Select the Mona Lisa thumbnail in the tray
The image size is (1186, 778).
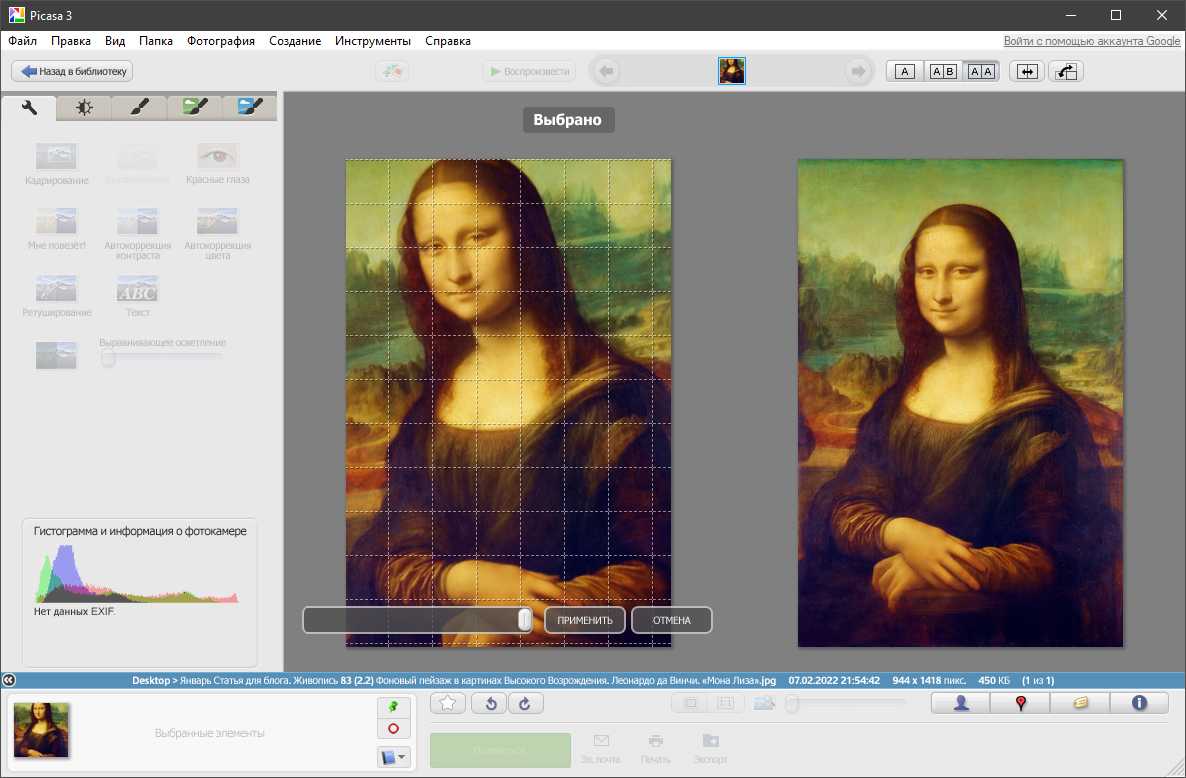pos(41,730)
